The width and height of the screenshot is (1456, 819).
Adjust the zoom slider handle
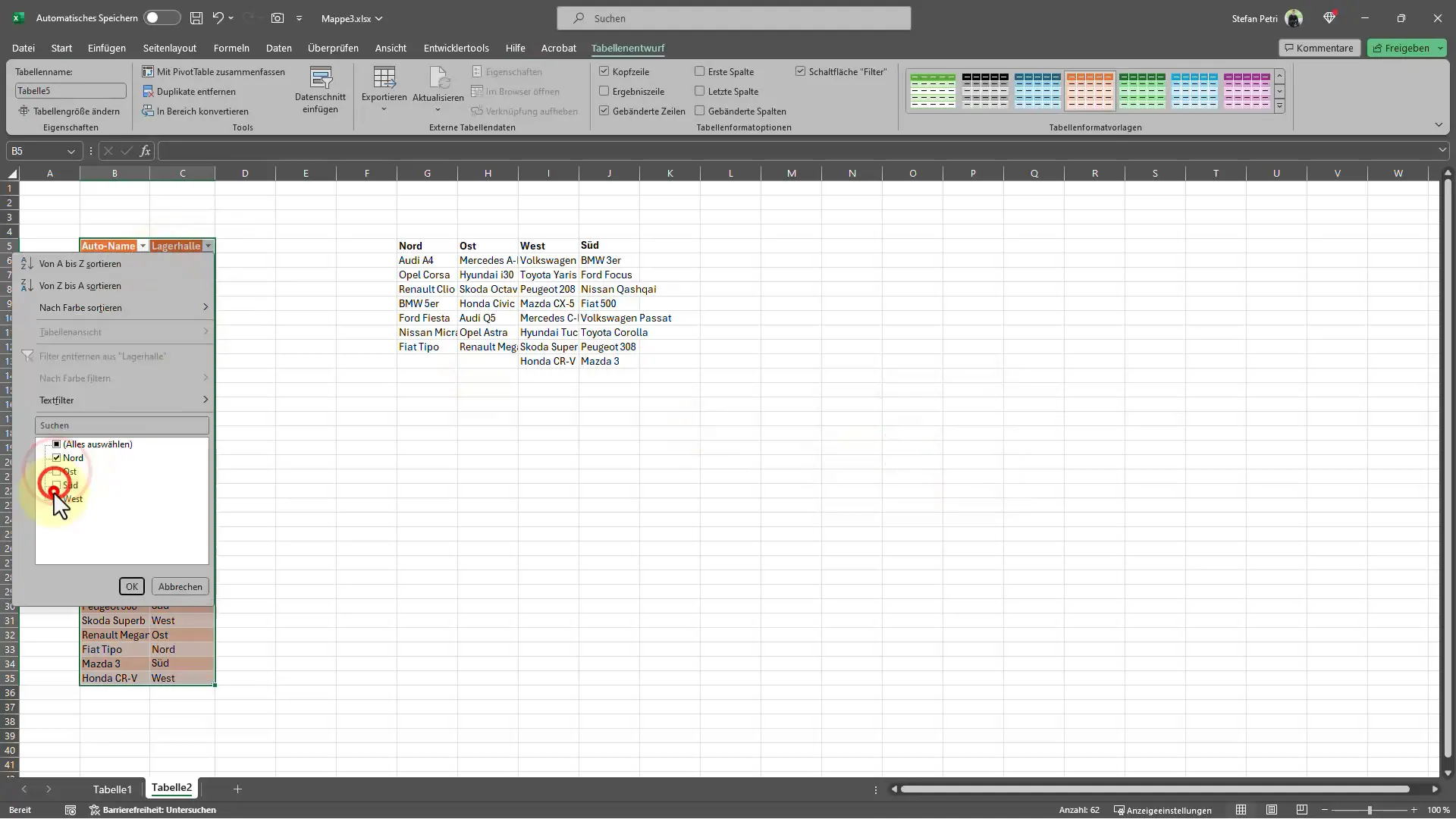click(1370, 810)
